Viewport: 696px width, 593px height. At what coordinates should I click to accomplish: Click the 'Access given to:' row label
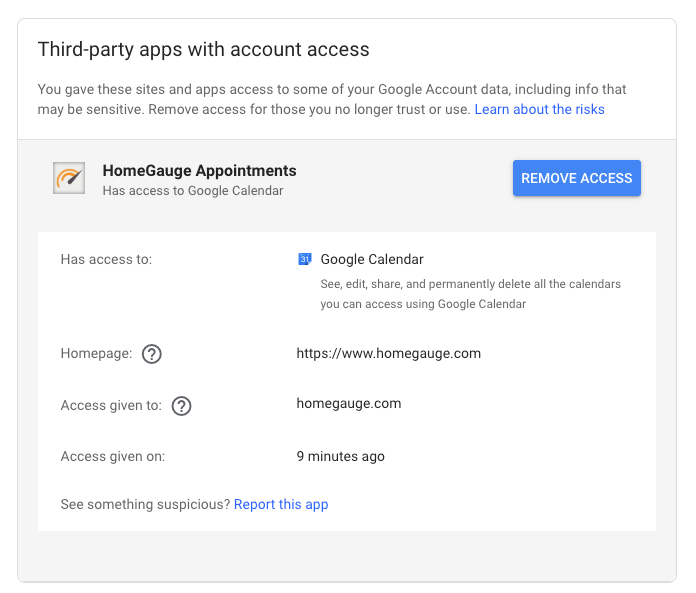(x=112, y=406)
